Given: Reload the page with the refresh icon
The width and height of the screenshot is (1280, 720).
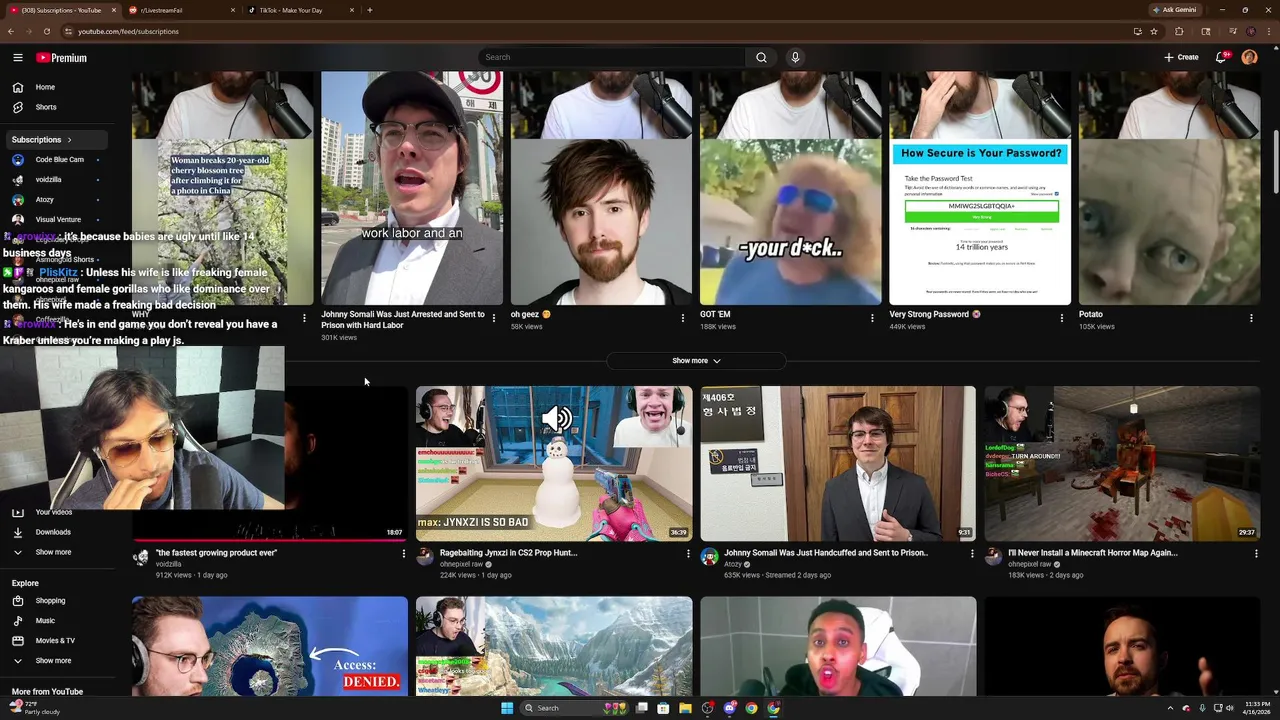Looking at the screenshot, I should click(x=46, y=31).
